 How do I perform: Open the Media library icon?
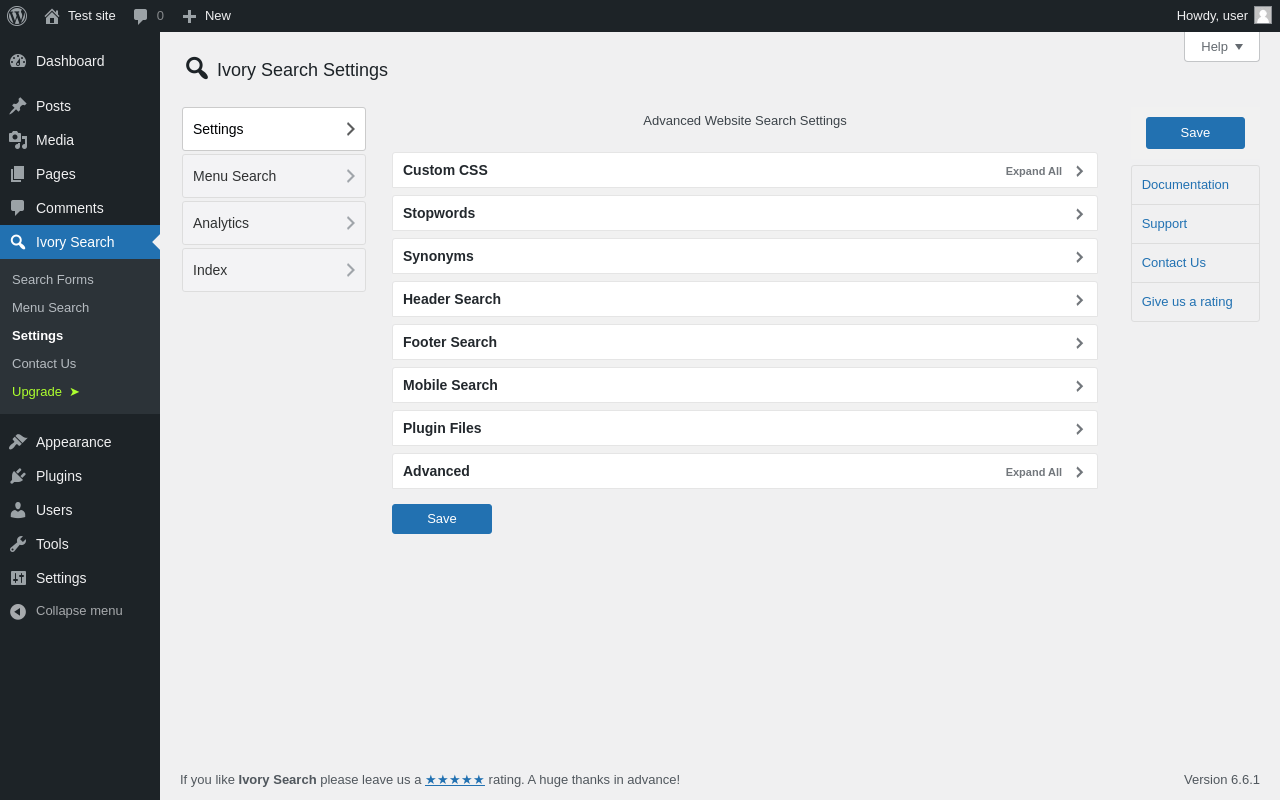point(18,140)
